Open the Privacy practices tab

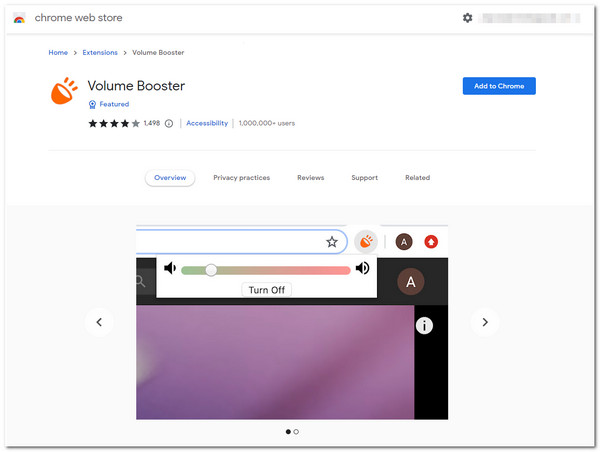pyautogui.click(x=241, y=178)
